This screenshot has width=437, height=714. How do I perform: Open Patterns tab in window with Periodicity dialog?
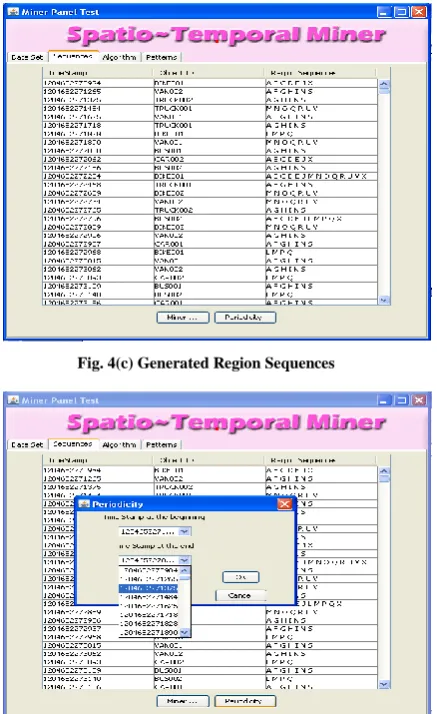point(161,445)
